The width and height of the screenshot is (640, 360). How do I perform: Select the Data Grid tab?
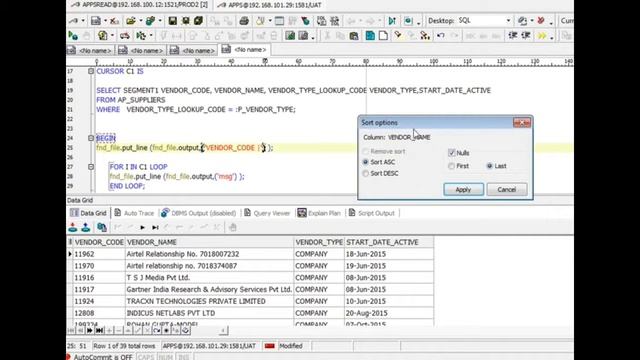(x=88, y=213)
